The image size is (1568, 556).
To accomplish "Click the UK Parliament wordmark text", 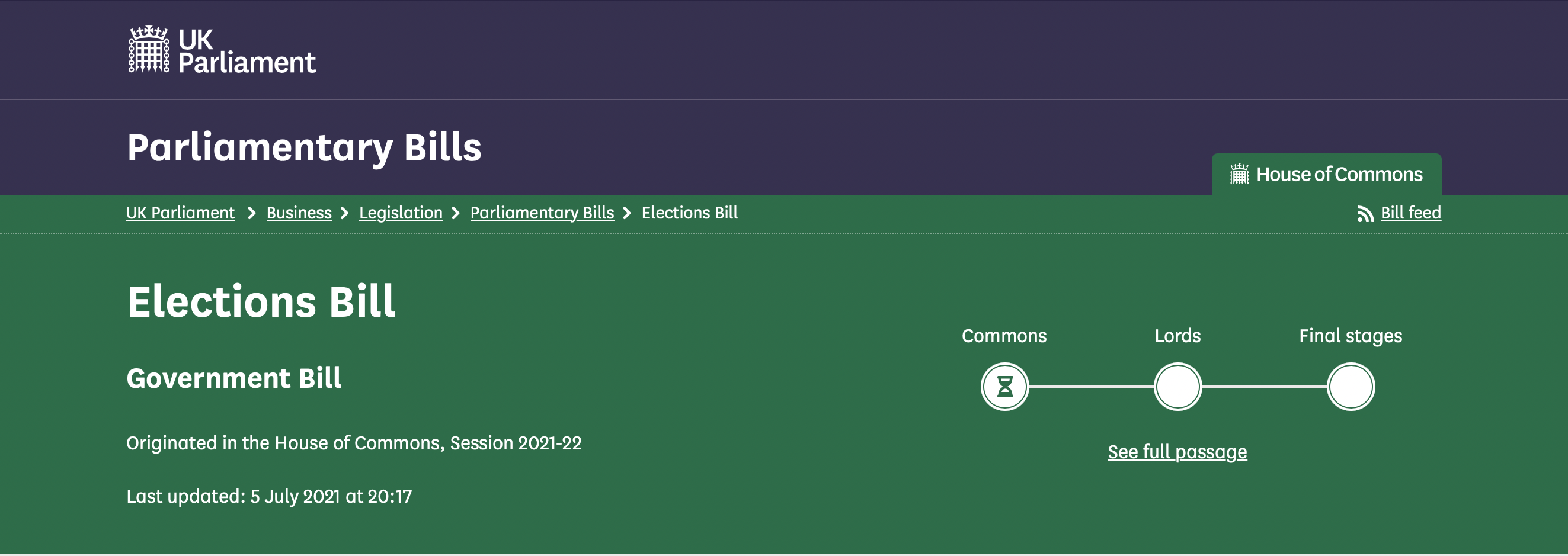I will point(247,51).
